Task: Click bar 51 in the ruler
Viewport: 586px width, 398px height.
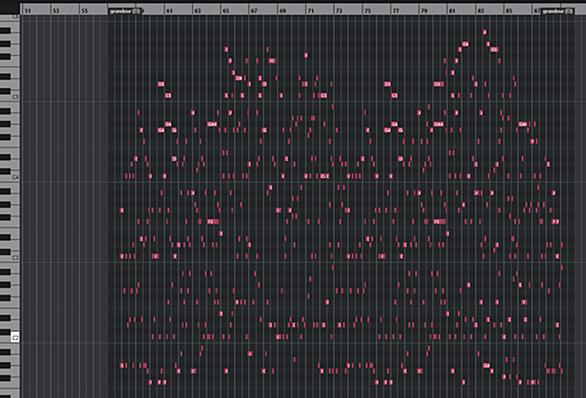Action: click(28, 11)
